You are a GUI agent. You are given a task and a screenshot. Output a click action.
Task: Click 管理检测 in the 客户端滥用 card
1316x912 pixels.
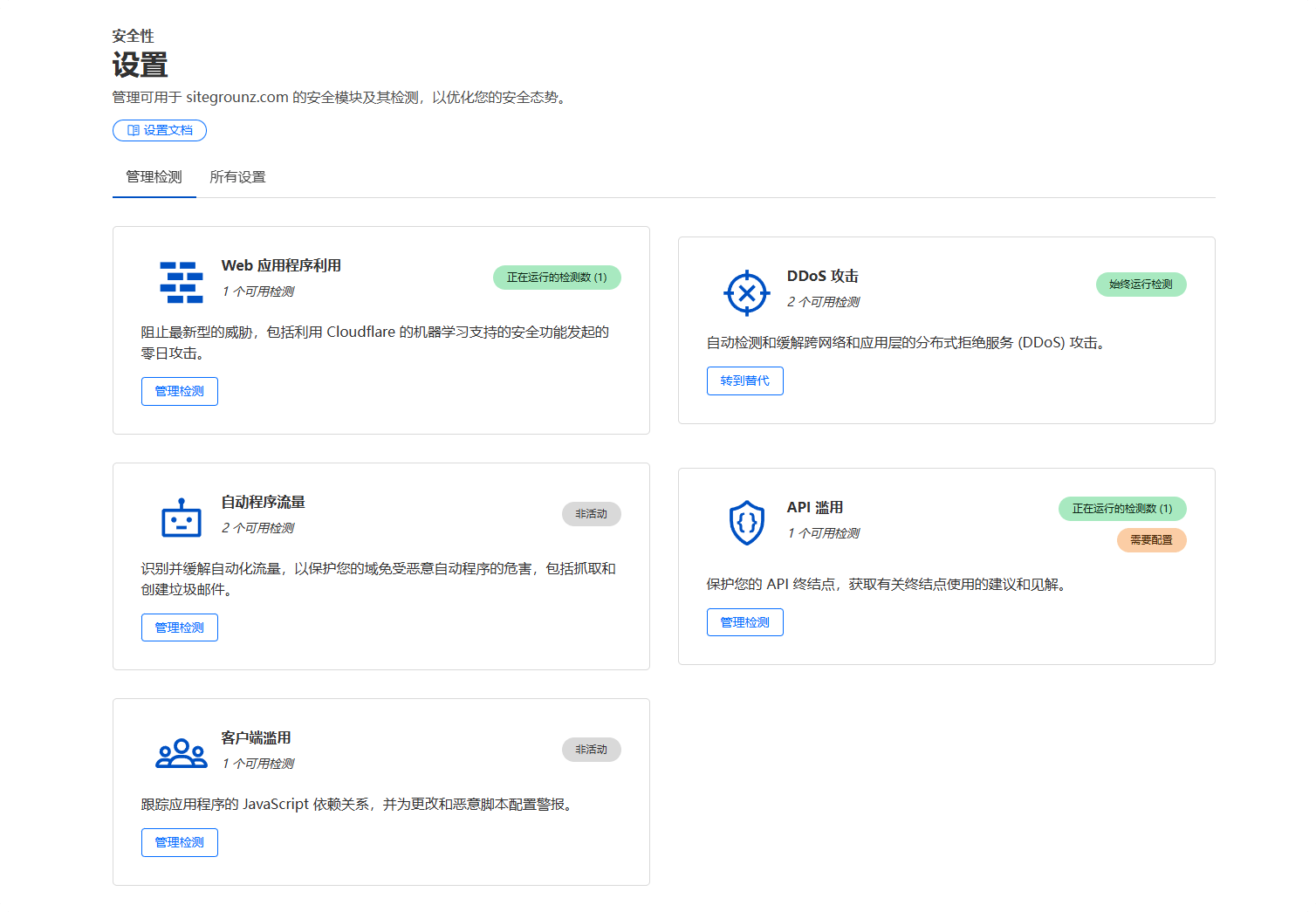tap(179, 842)
